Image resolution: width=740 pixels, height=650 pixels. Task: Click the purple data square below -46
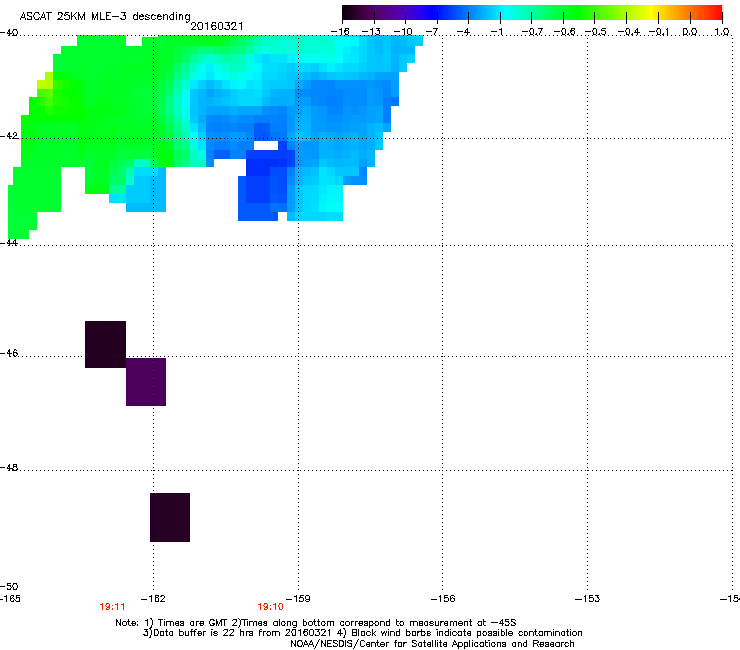(x=146, y=382)
